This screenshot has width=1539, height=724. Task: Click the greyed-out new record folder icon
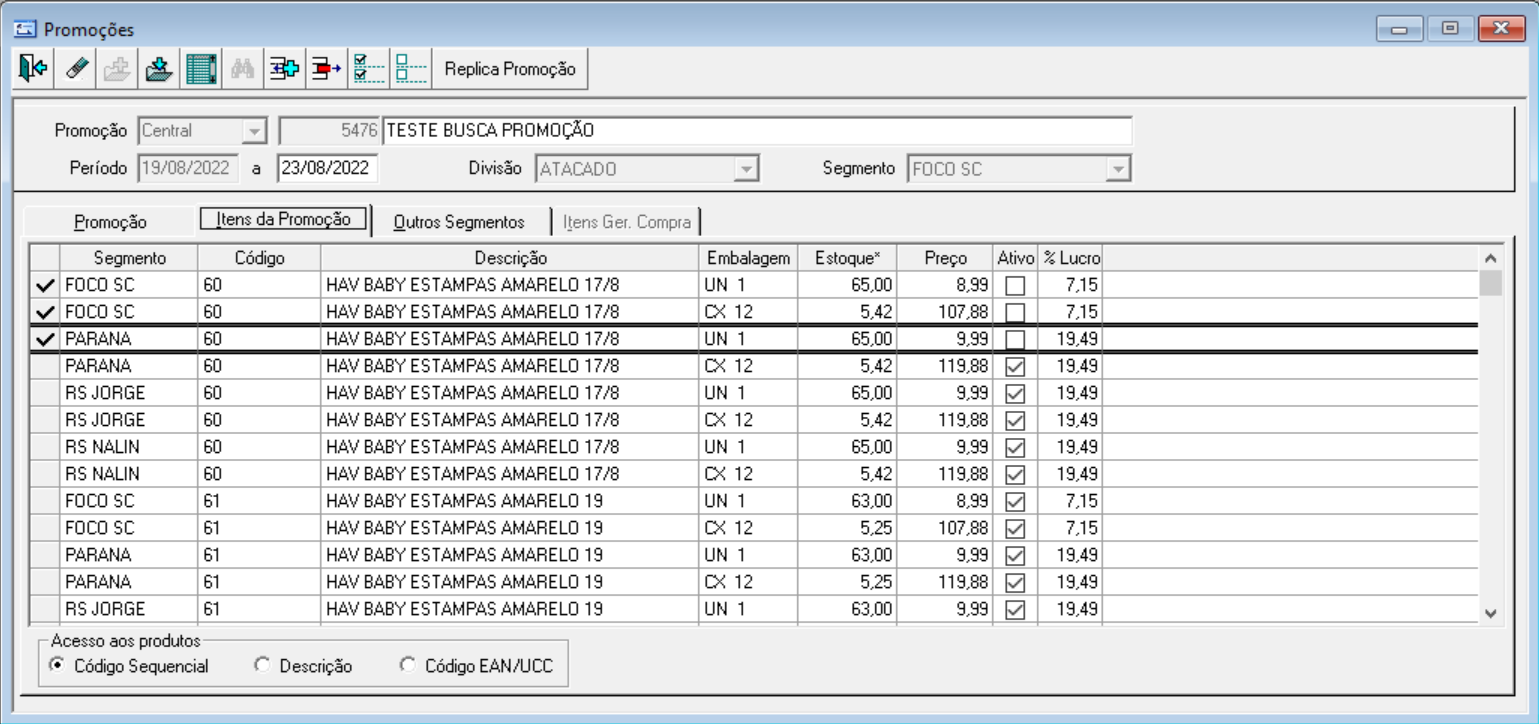tap(117, 69)
